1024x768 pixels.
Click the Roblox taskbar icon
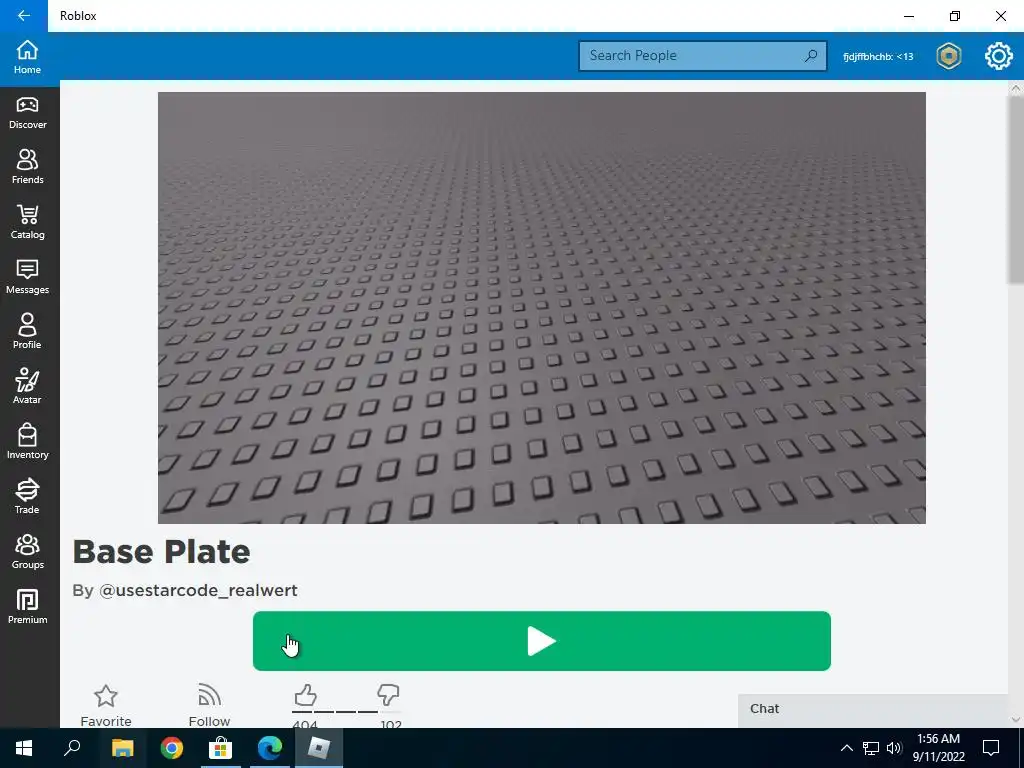319,748
